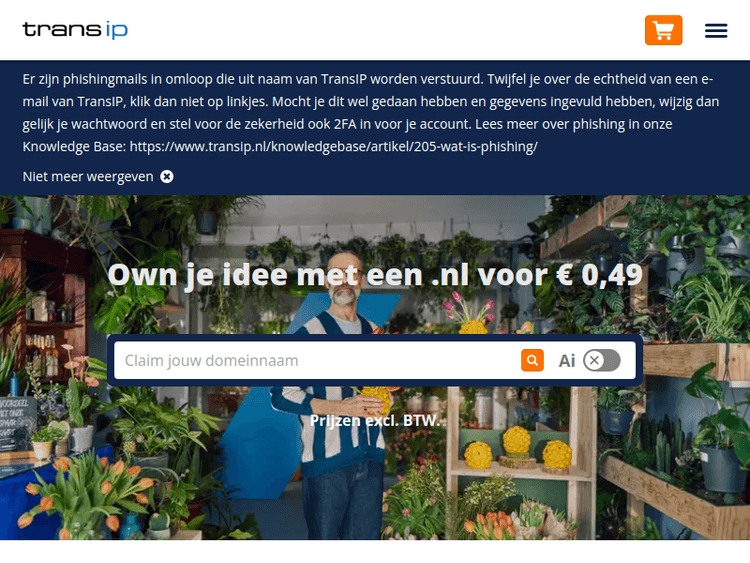Click the X knob on the Ai switch

point(594,360)
